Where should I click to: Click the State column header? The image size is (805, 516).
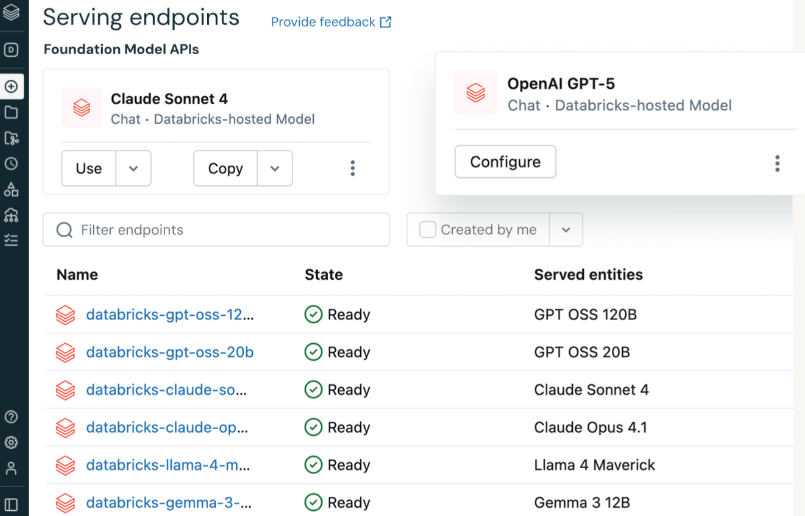pyautogui.click(x=323, y=275)
